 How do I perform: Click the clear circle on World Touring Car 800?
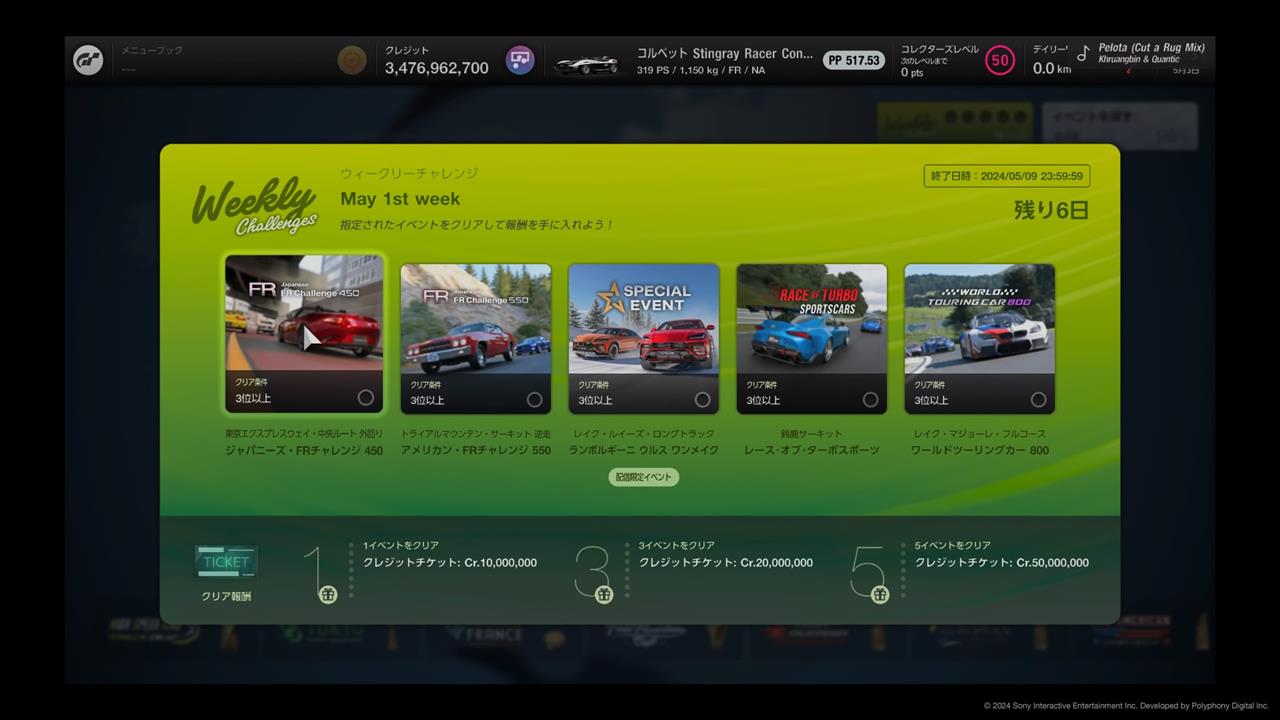pos(1039,400)
